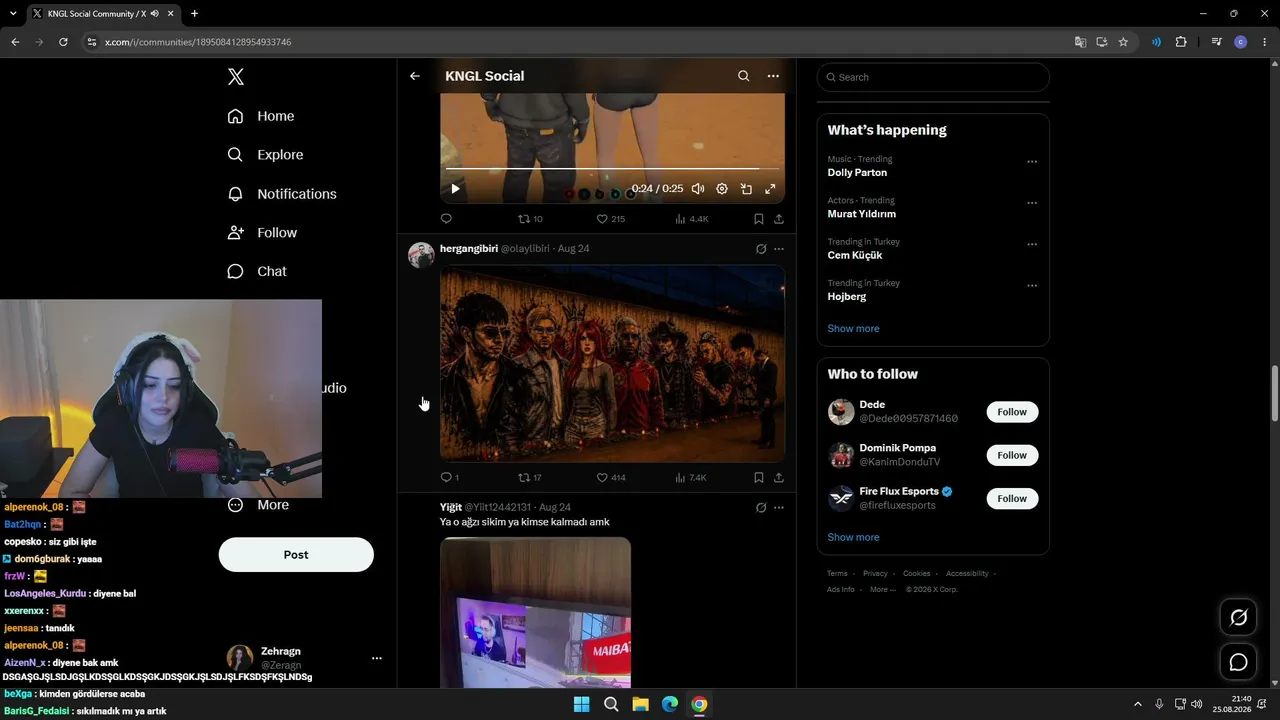This screenshot has height=720, width=1280.
Task: Switch the video to fullscreen
Action: pyautogui.click(x=770, y=189)
